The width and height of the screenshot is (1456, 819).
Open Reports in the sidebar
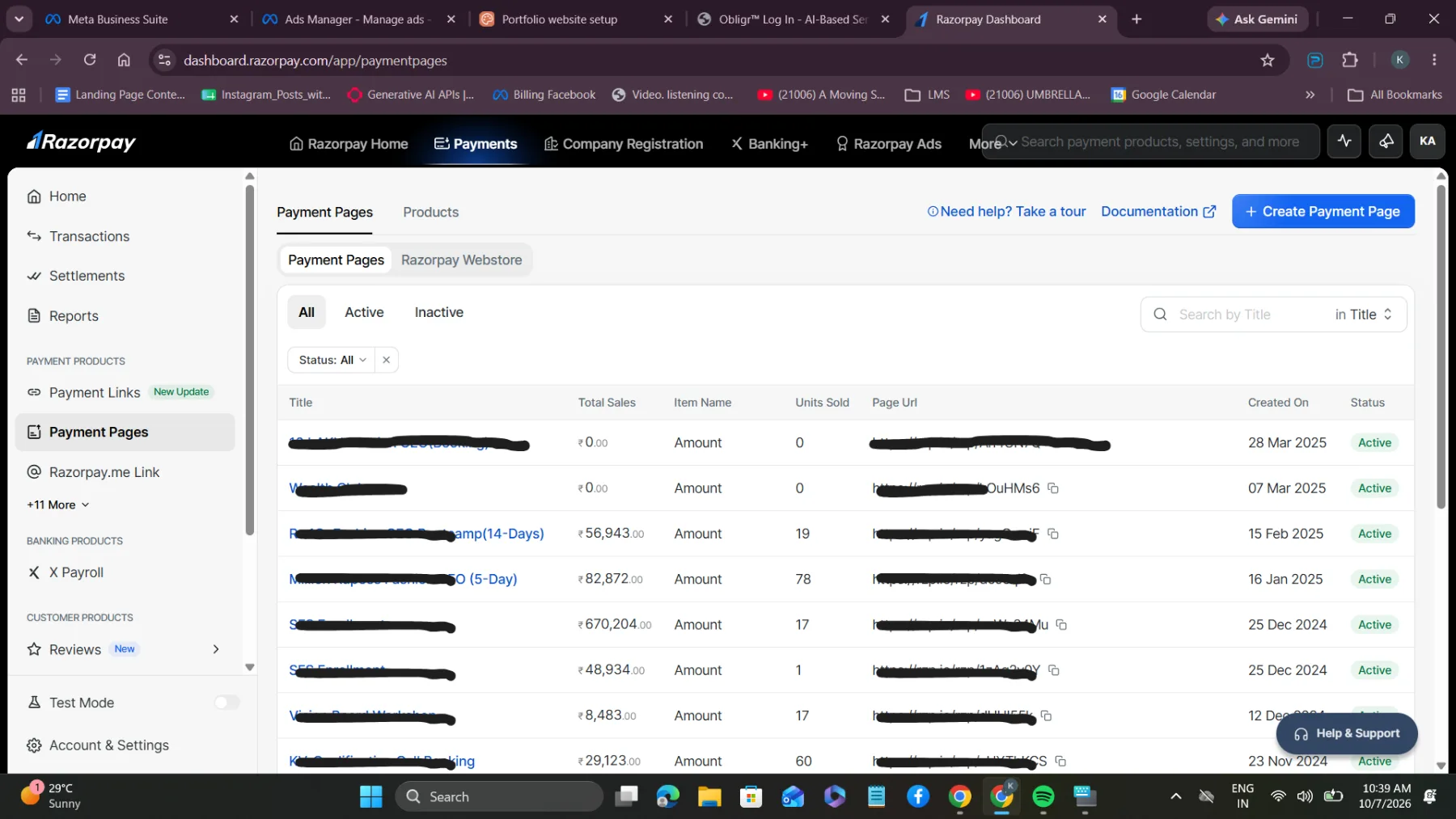(x=74, y=316)
